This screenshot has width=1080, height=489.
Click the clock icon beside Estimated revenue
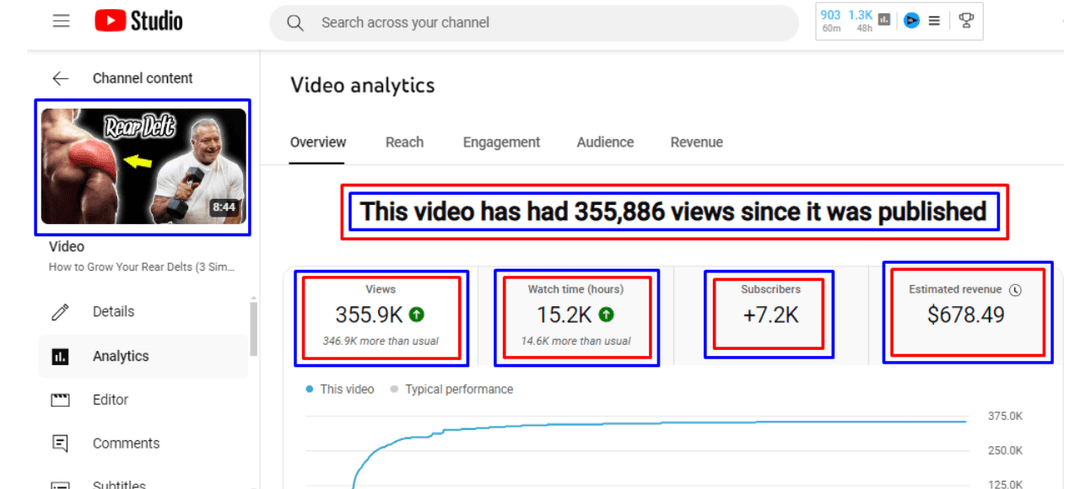coord(1015,290)
